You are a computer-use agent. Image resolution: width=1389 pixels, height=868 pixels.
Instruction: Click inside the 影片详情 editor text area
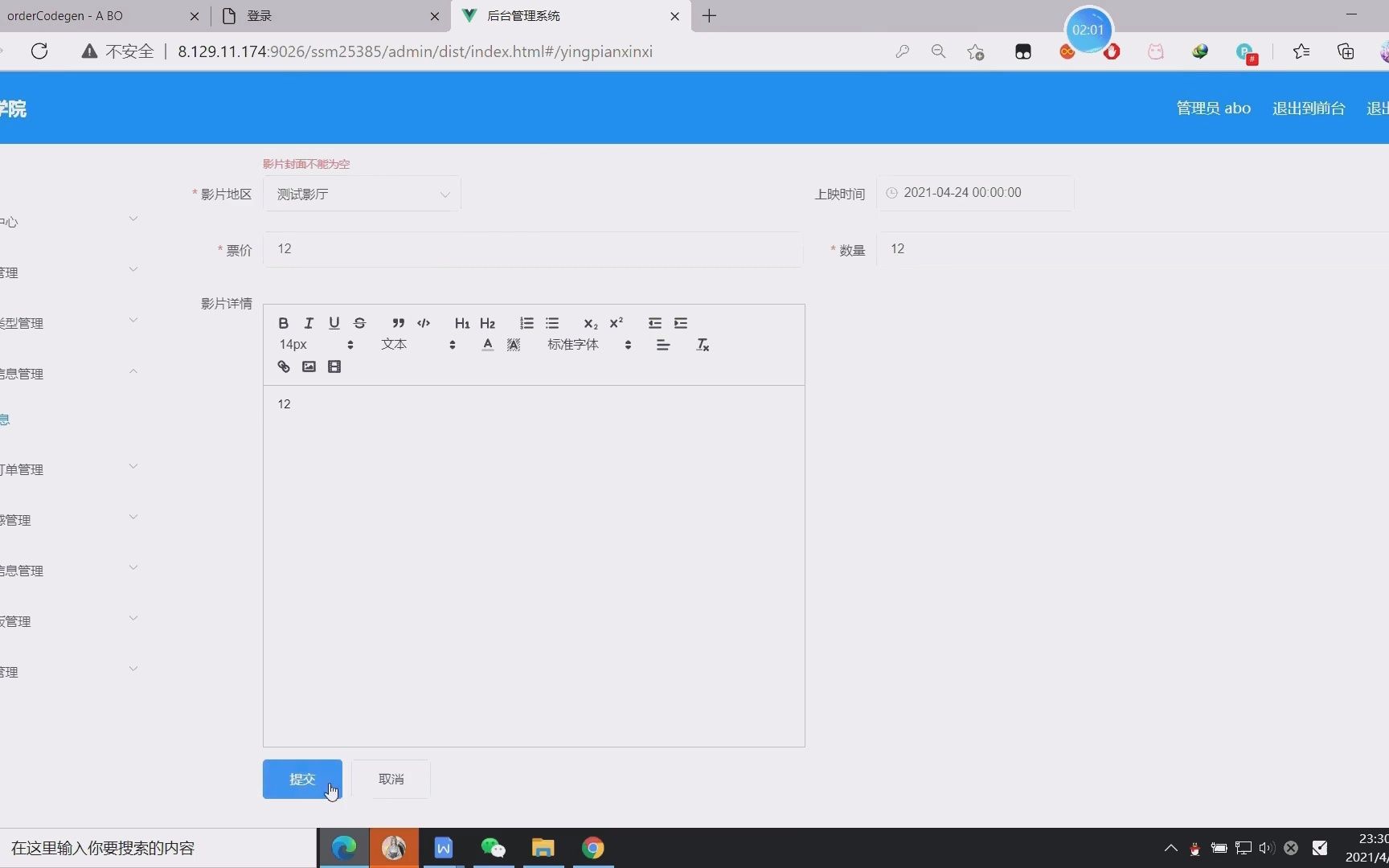[534, 566]
